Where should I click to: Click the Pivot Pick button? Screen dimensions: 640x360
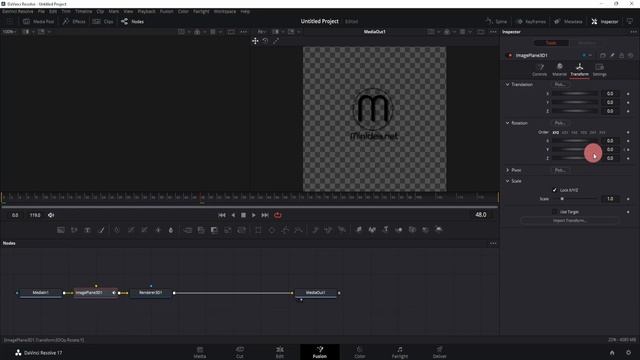[x=560, y=170]
